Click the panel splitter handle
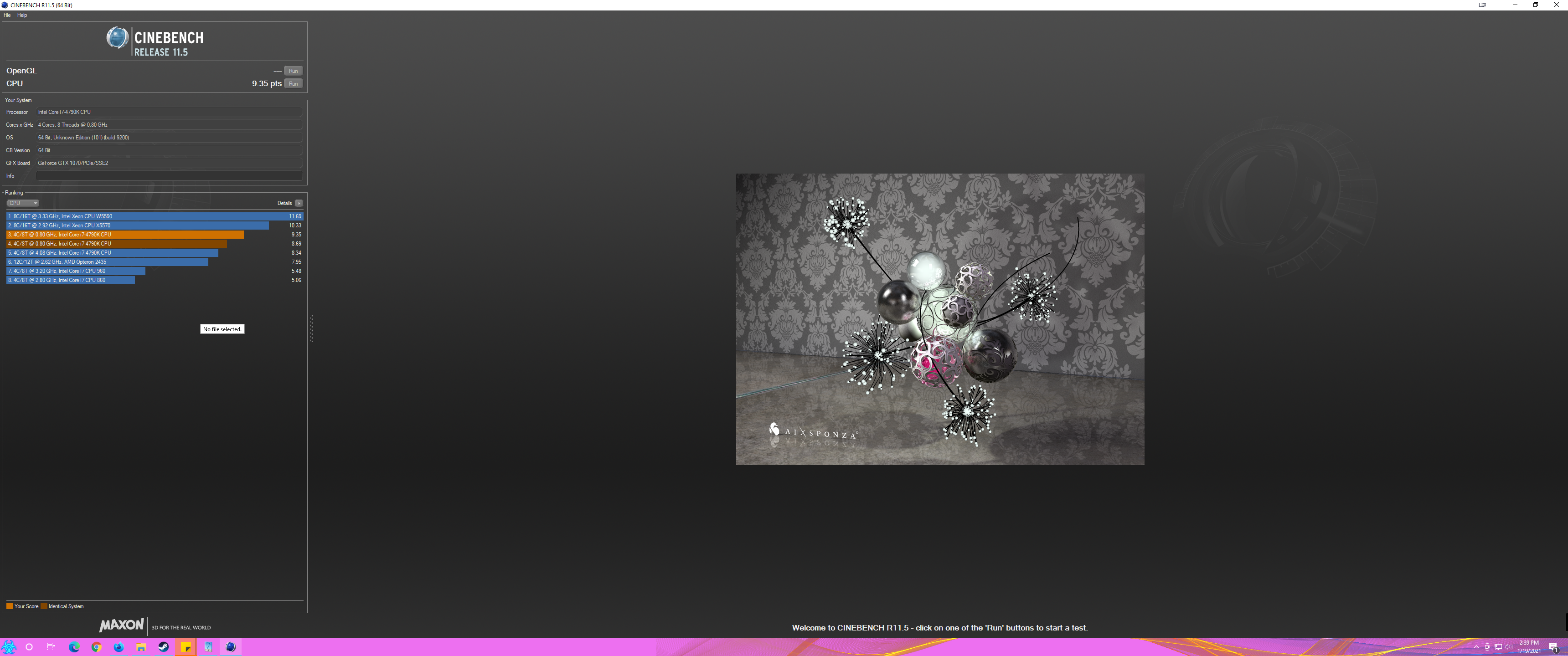 pos(312,328)
